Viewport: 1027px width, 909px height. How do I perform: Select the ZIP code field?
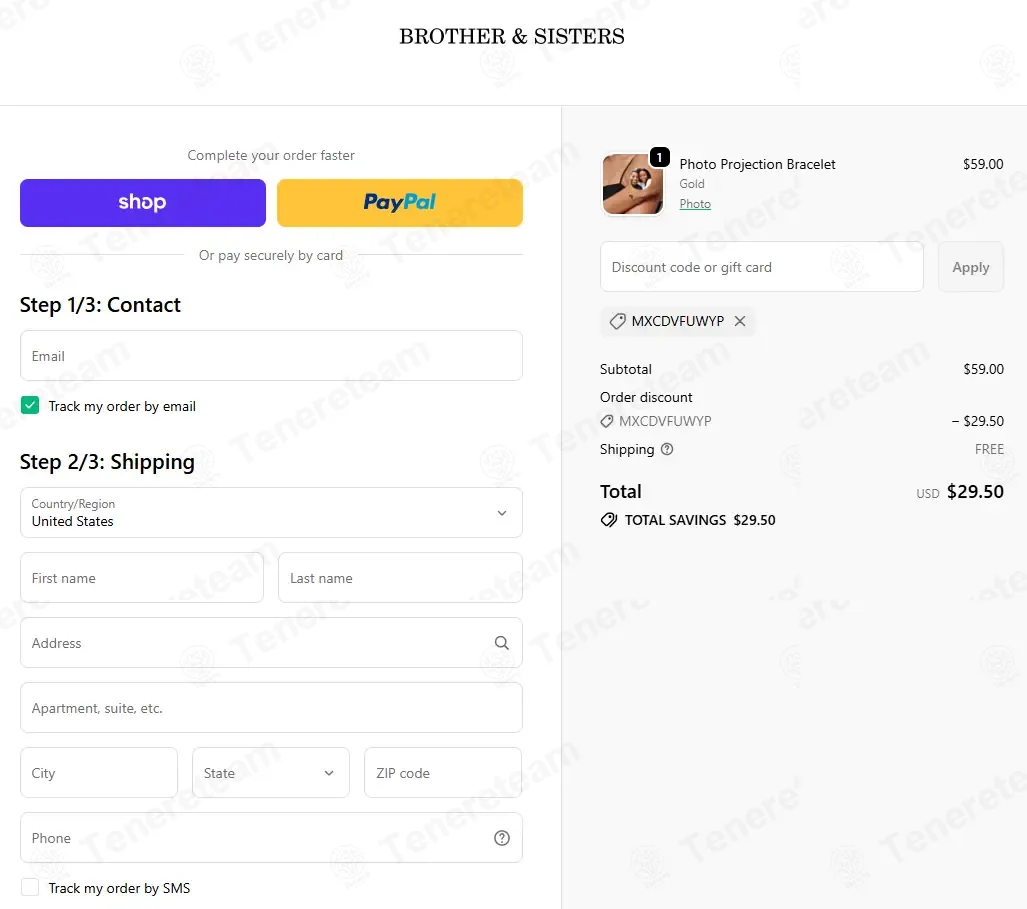click(x=443, y=773)
